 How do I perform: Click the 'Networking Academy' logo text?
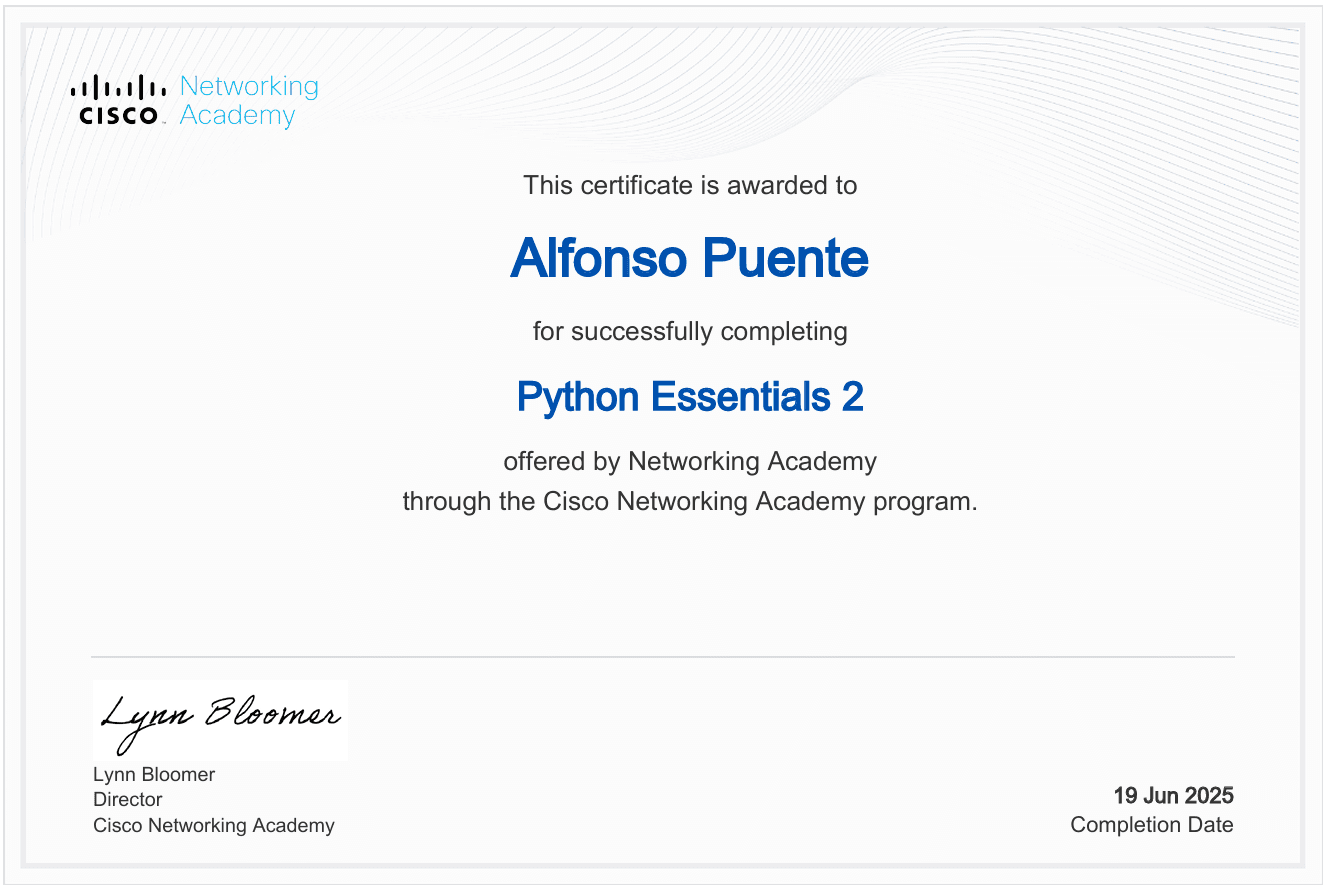[x=249, y=101]
